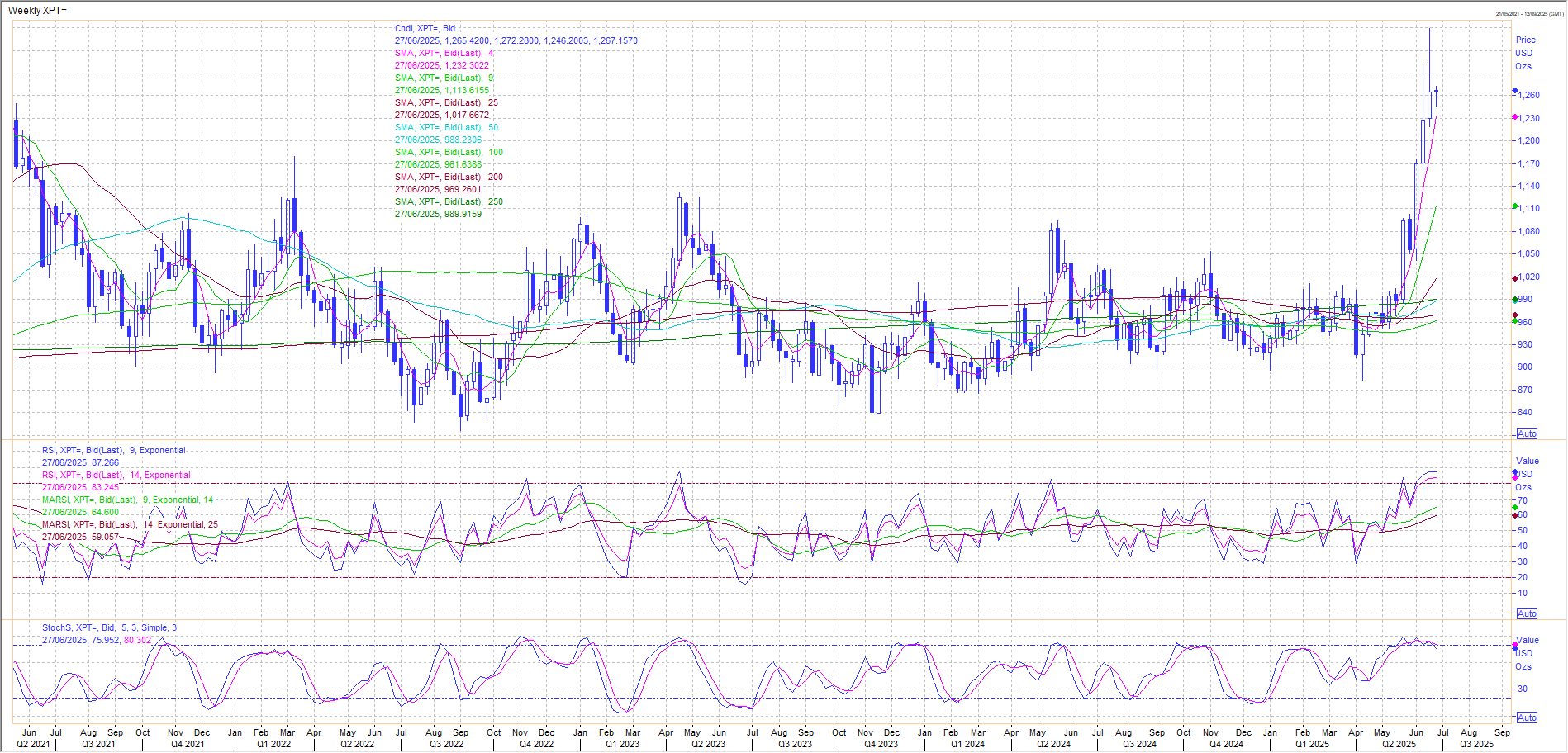Click the RSI axis label 70
This screenshot has height=753, width=1568.
[x=1523, y=500]
